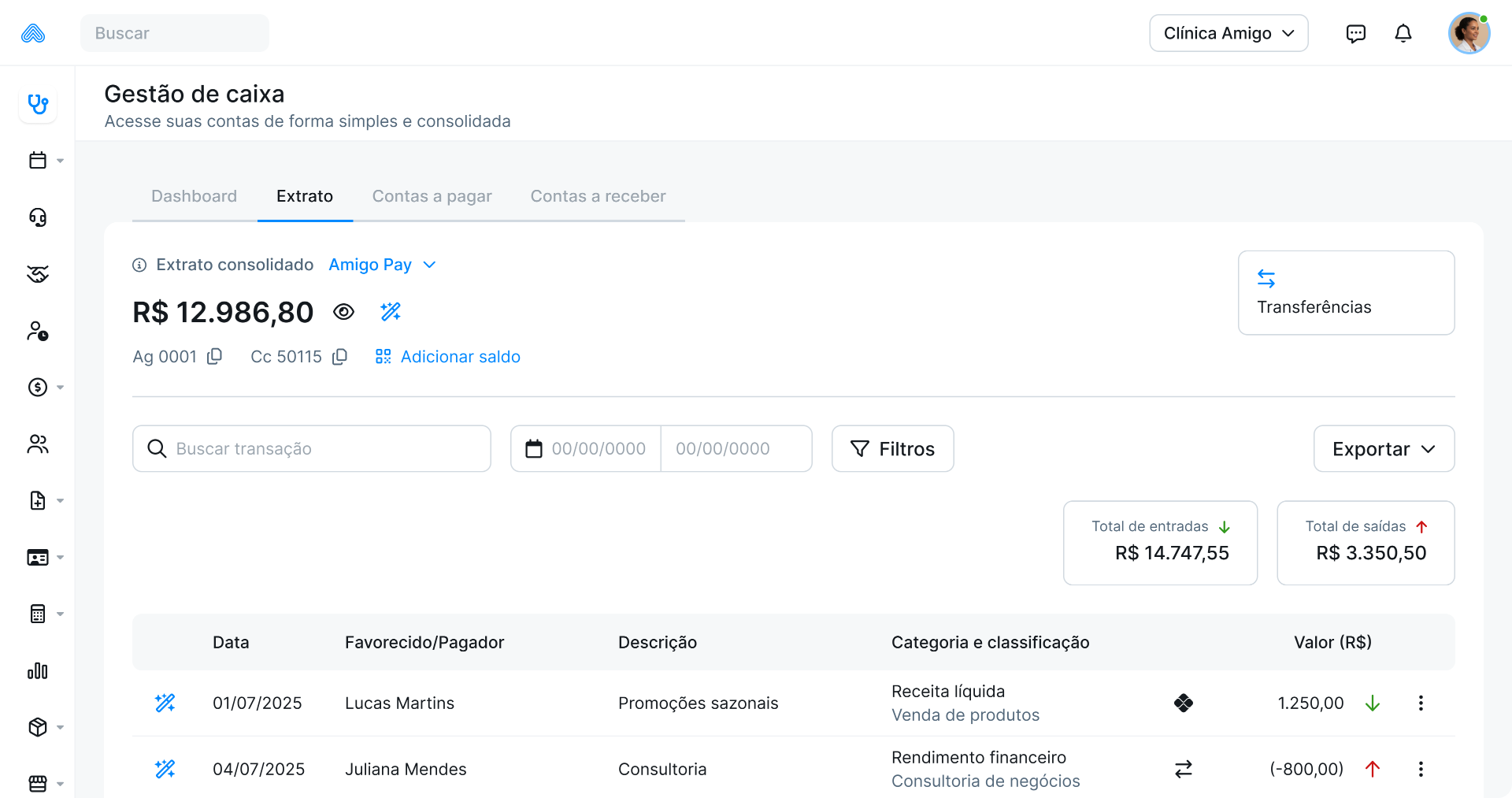Click the diamond icon in Lucas Martins row

pyautogui.click(x=1184, y=703)
